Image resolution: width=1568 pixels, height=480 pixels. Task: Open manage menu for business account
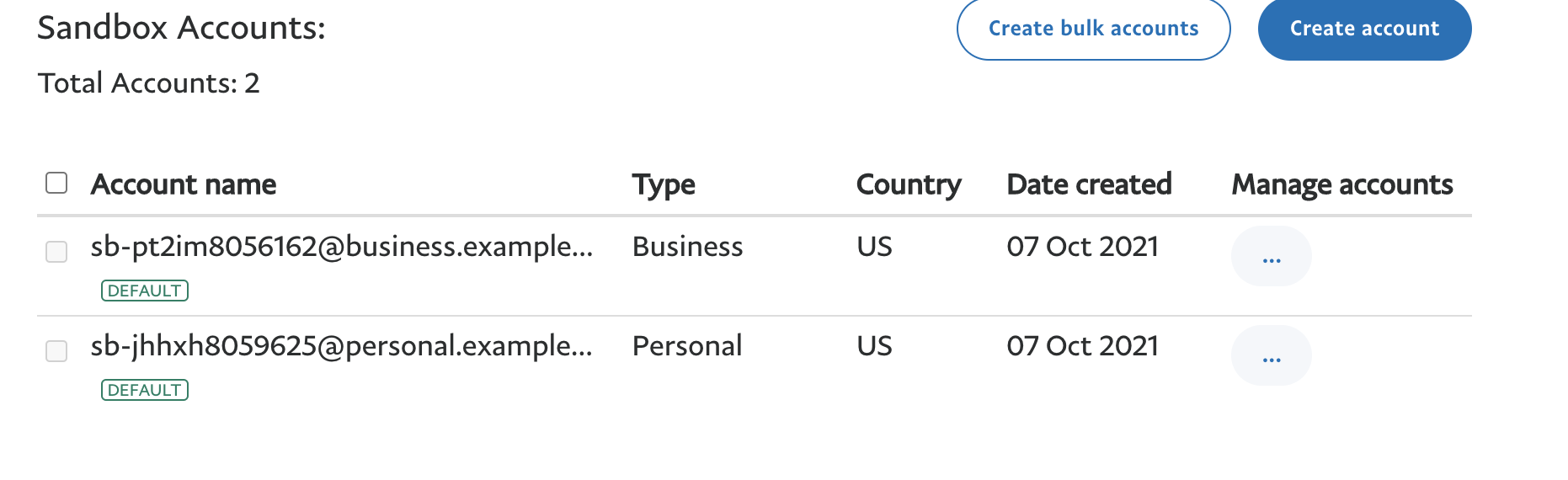1271,257
